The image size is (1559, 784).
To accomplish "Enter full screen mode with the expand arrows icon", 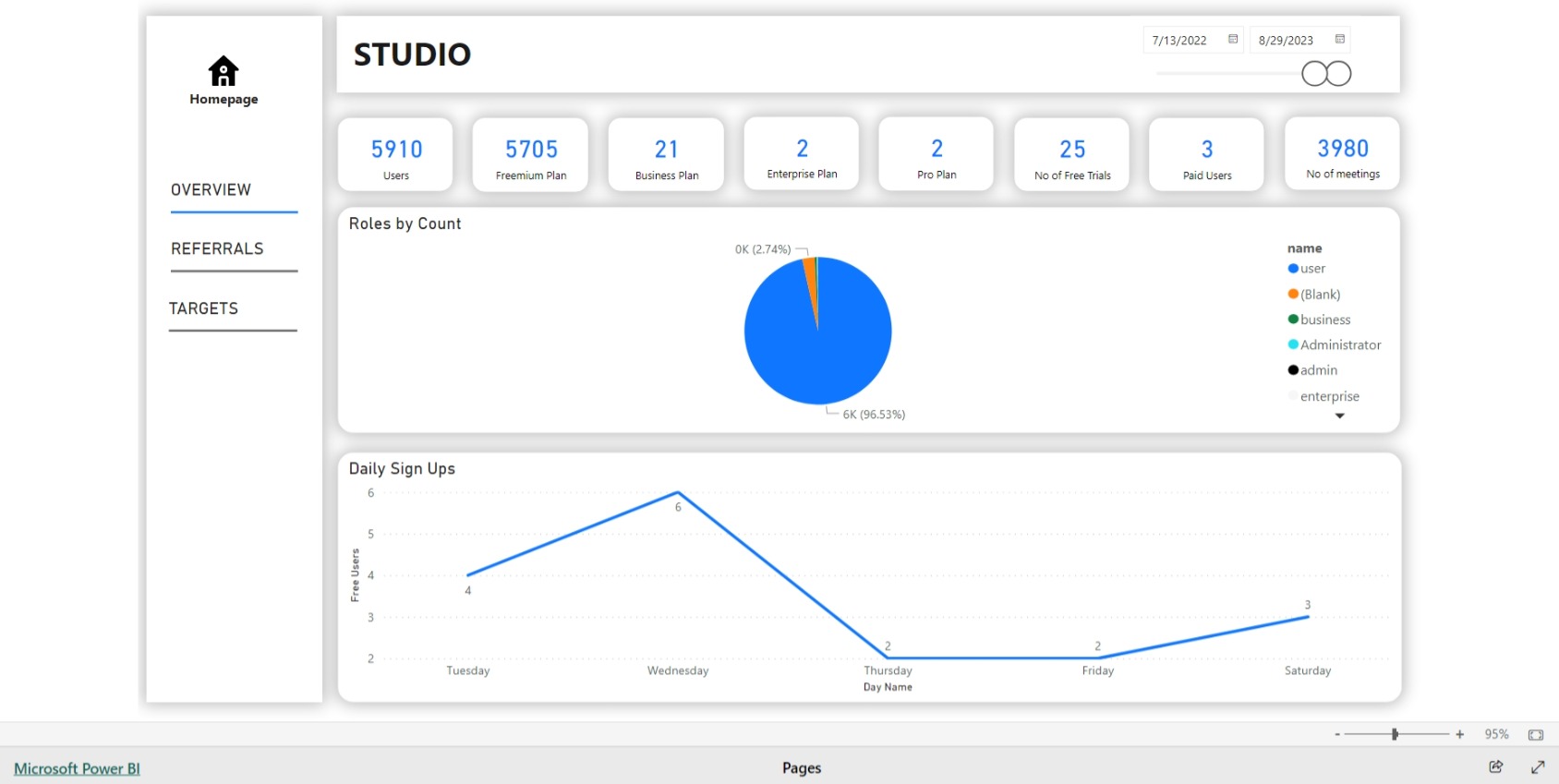I will (1538, 766).
